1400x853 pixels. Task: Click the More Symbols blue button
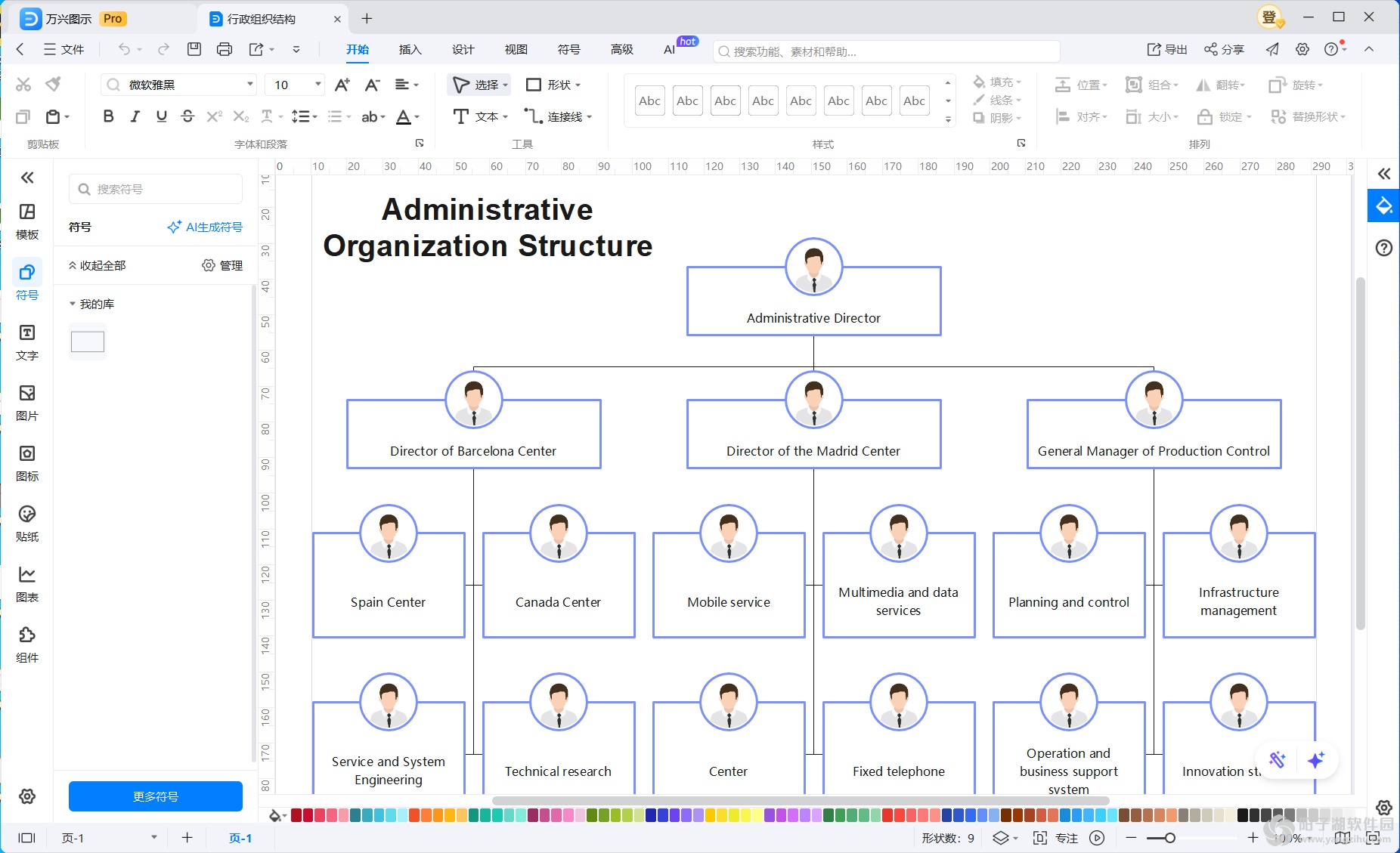155,796
